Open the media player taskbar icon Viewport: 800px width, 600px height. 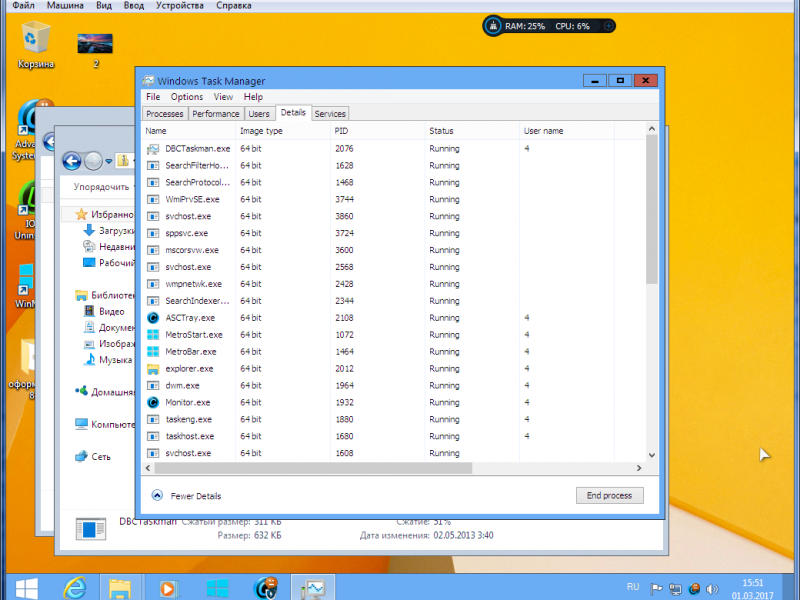(x=167, y=589)
